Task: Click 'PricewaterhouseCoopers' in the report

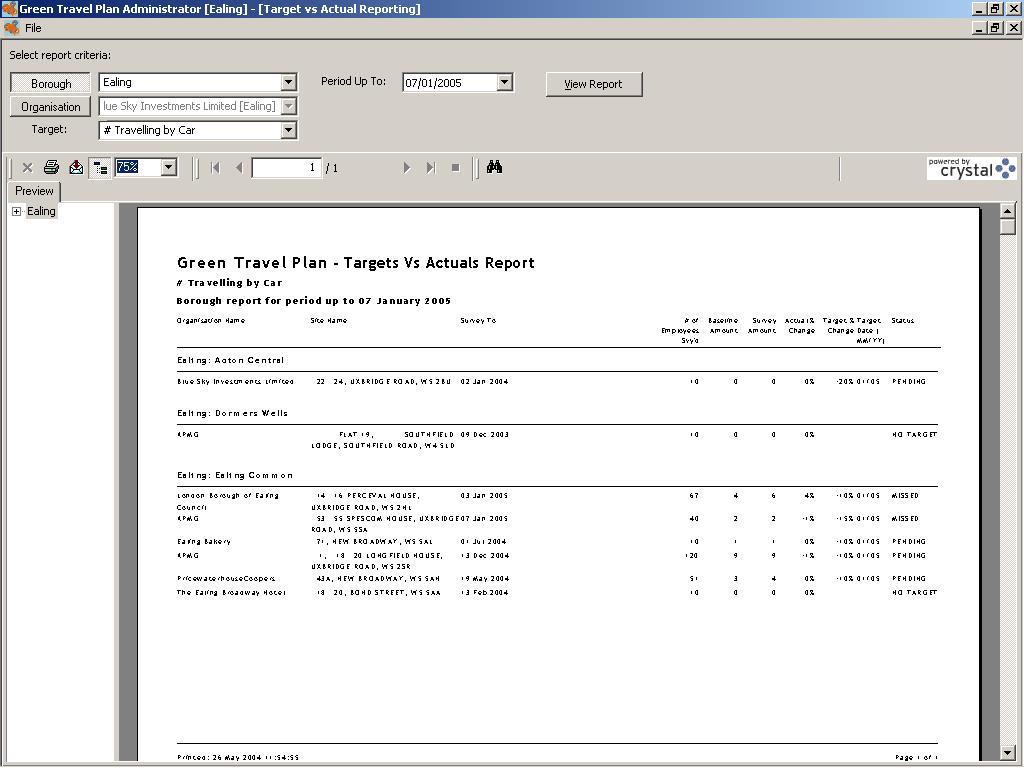Action: [226, 579]
